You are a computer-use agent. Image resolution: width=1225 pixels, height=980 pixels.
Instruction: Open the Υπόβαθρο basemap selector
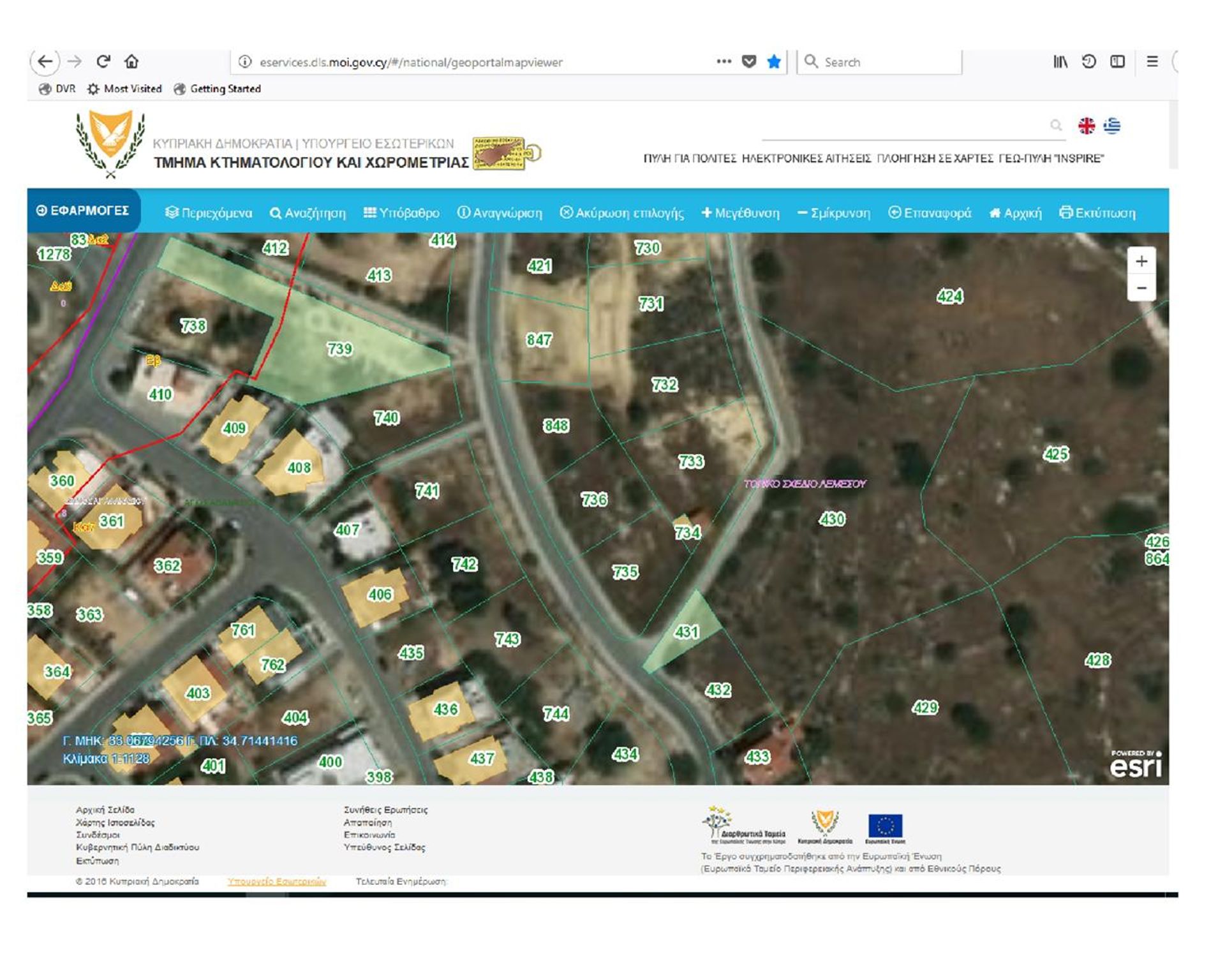(401, 212)
